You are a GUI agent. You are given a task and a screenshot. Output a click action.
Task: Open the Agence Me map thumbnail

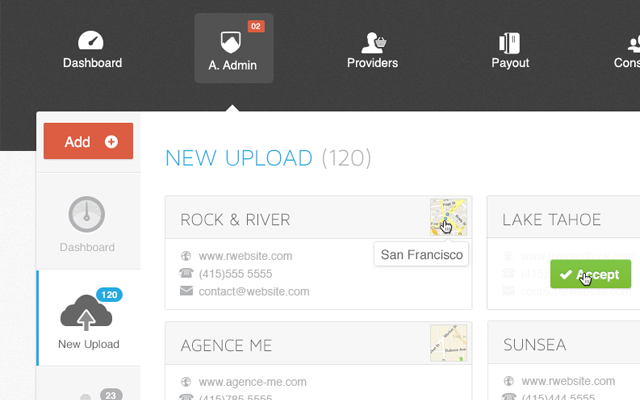tap(448, 343)
